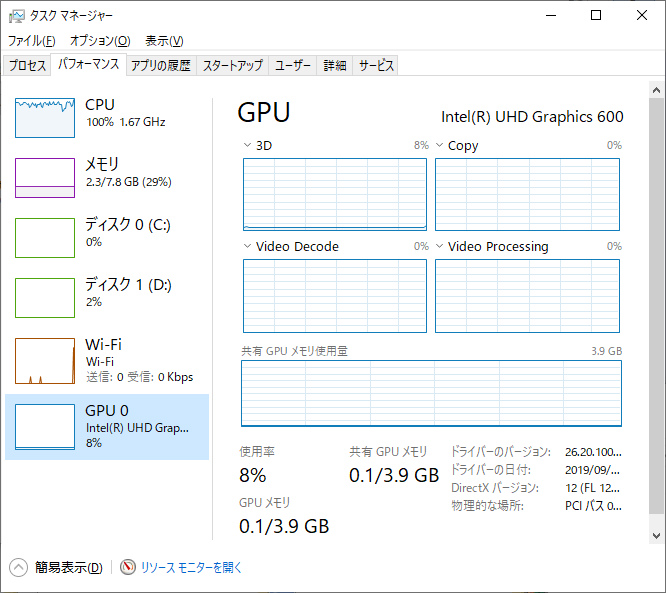Switch to the スタートアップ tab
This screenshot has width=666, height=593.
(x=232, y=66)
